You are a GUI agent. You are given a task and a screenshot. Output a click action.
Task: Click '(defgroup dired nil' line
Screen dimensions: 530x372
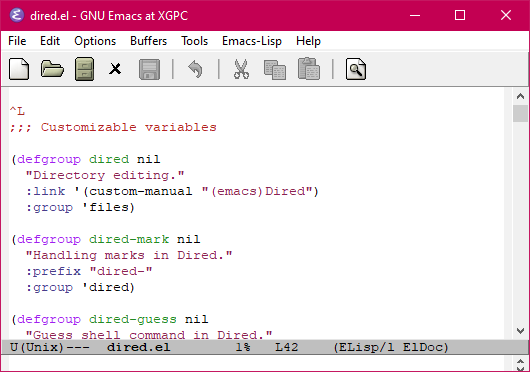point(86,159)
